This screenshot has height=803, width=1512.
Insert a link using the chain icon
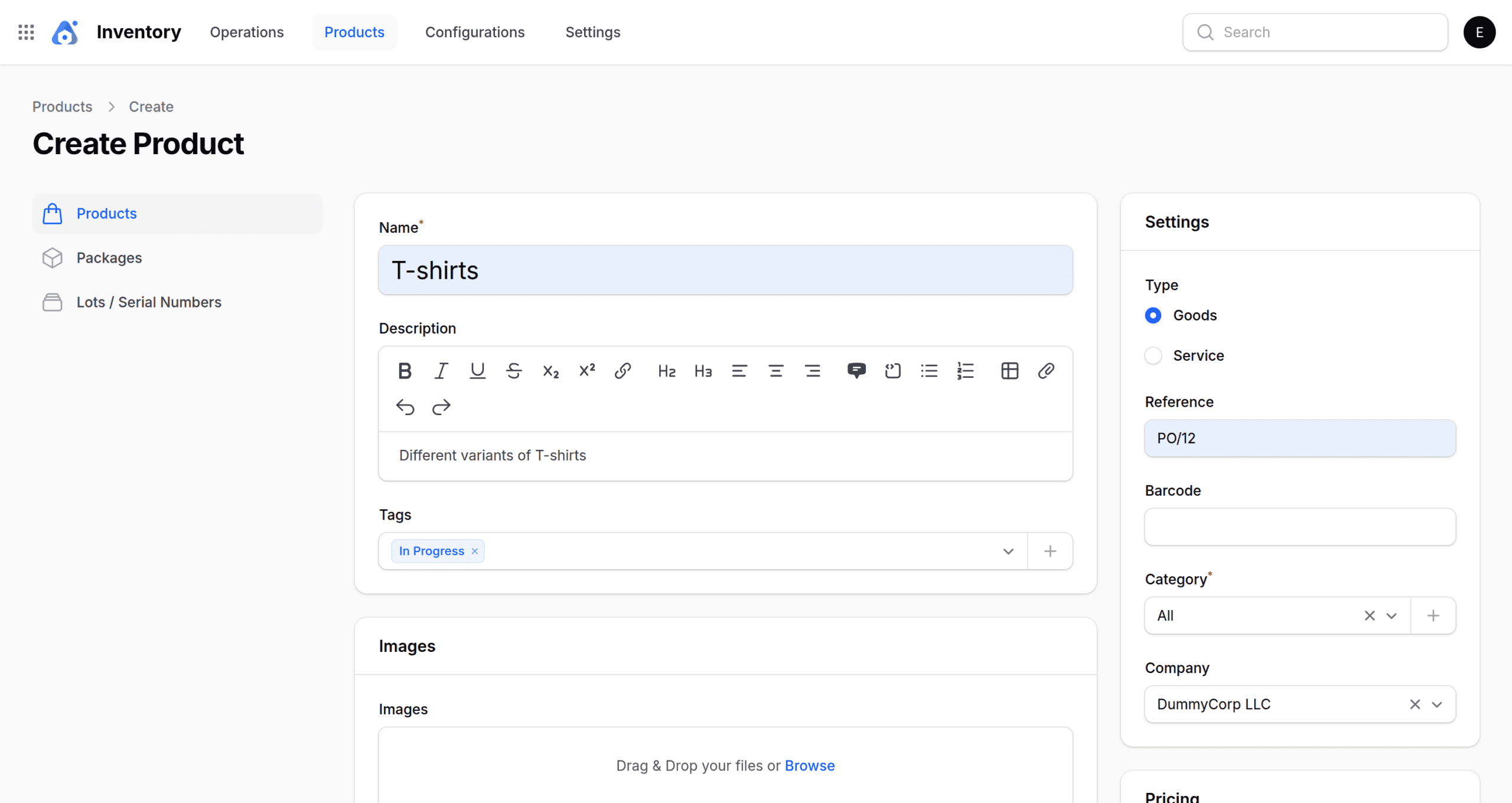pos(623,371)
